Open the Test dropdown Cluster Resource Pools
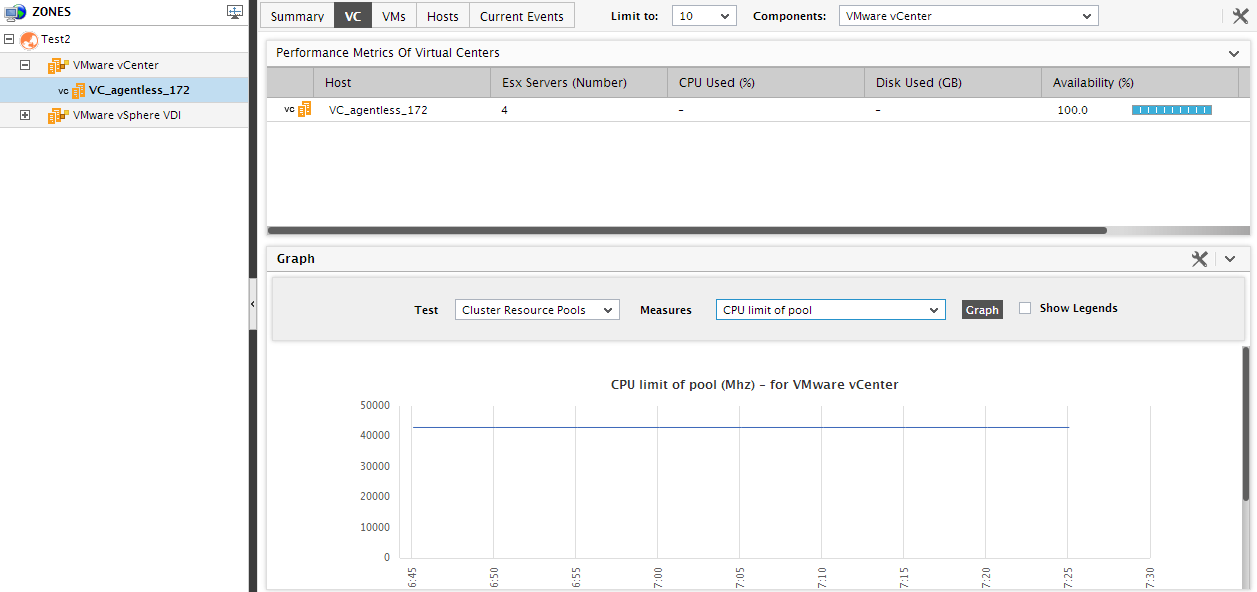The image size is (1257, 592). (537, 310)
